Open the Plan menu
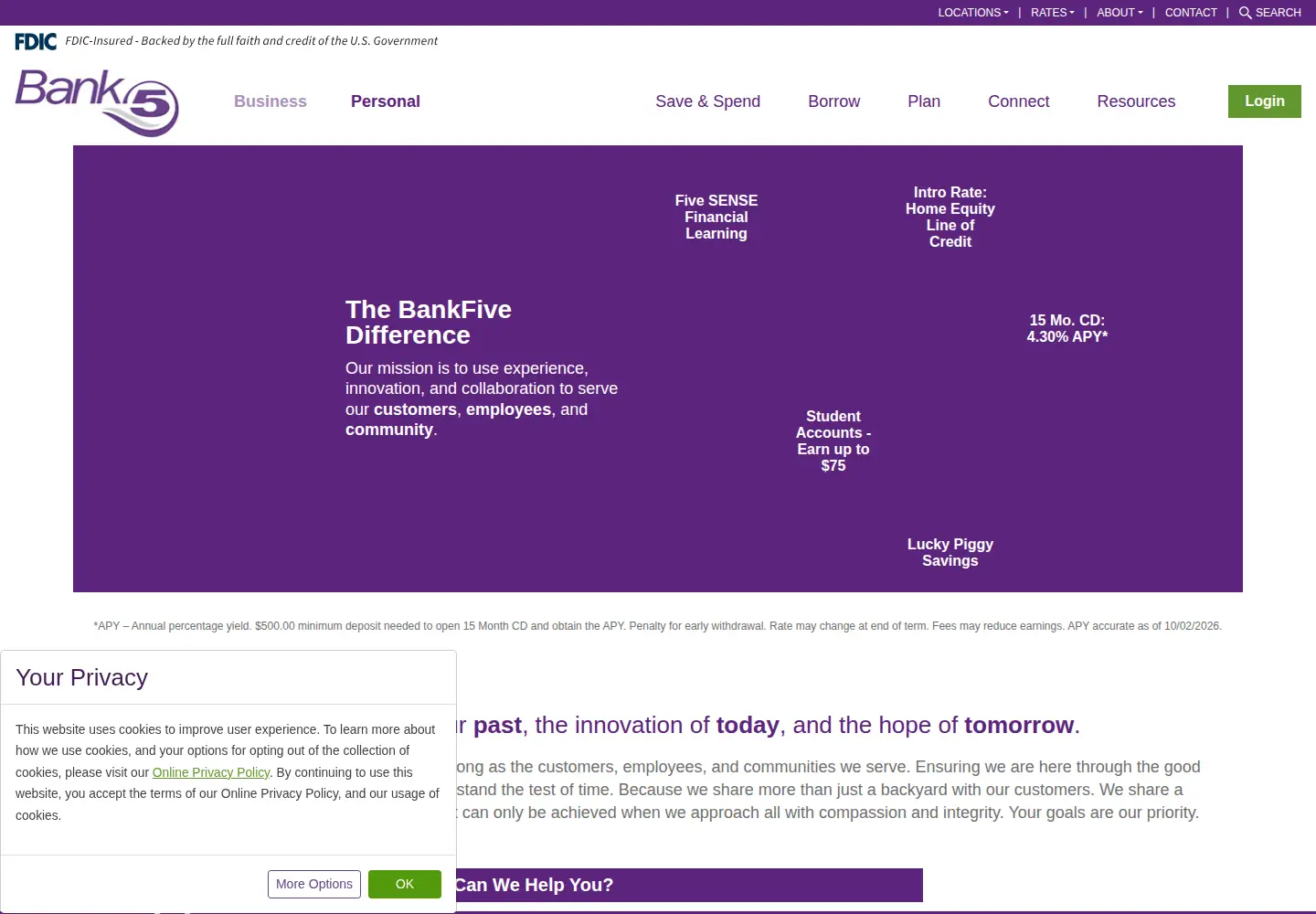The width and height of the screenshot is (1316, 914). coord(924,101)
